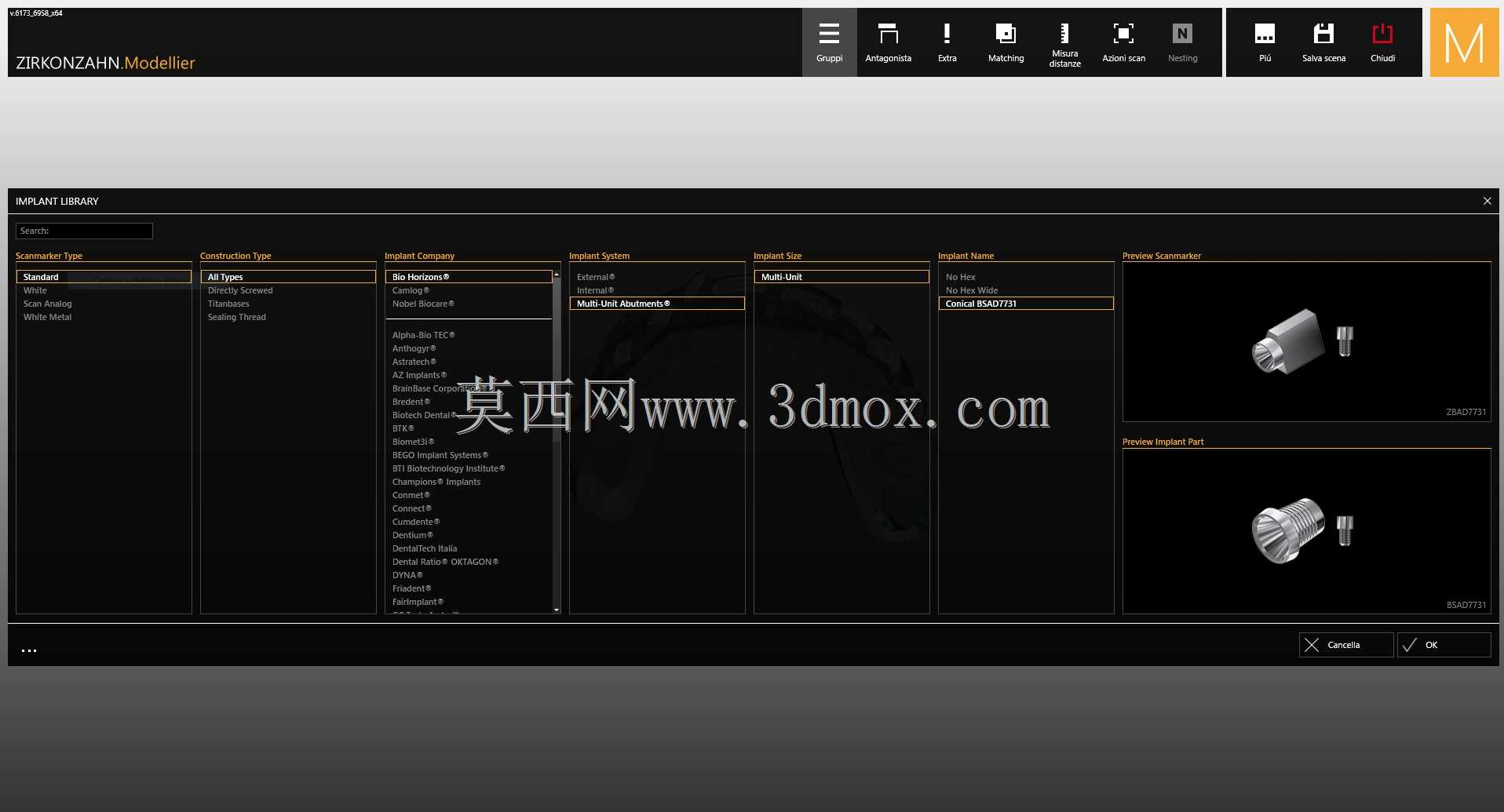The height and width of the screenshot is (812, 1504).
Task: Click the Search input field
Action: click(84, 231)
